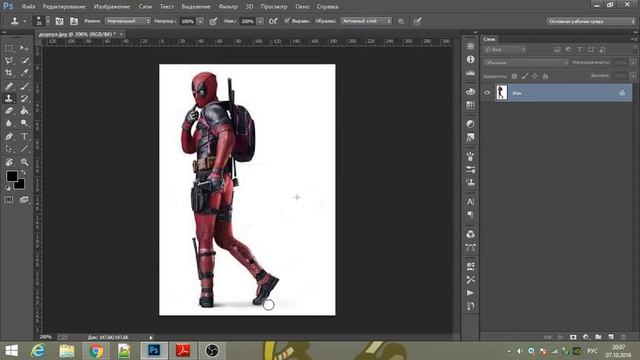
Task: Open the Просмотр menu
Action: [274, 7]
